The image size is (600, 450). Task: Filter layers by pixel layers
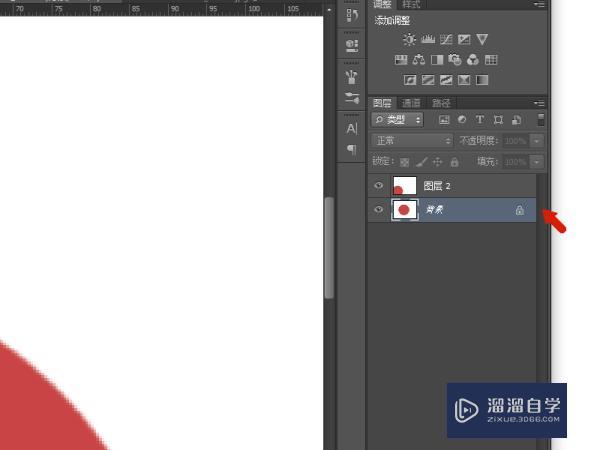click(444, 120)
